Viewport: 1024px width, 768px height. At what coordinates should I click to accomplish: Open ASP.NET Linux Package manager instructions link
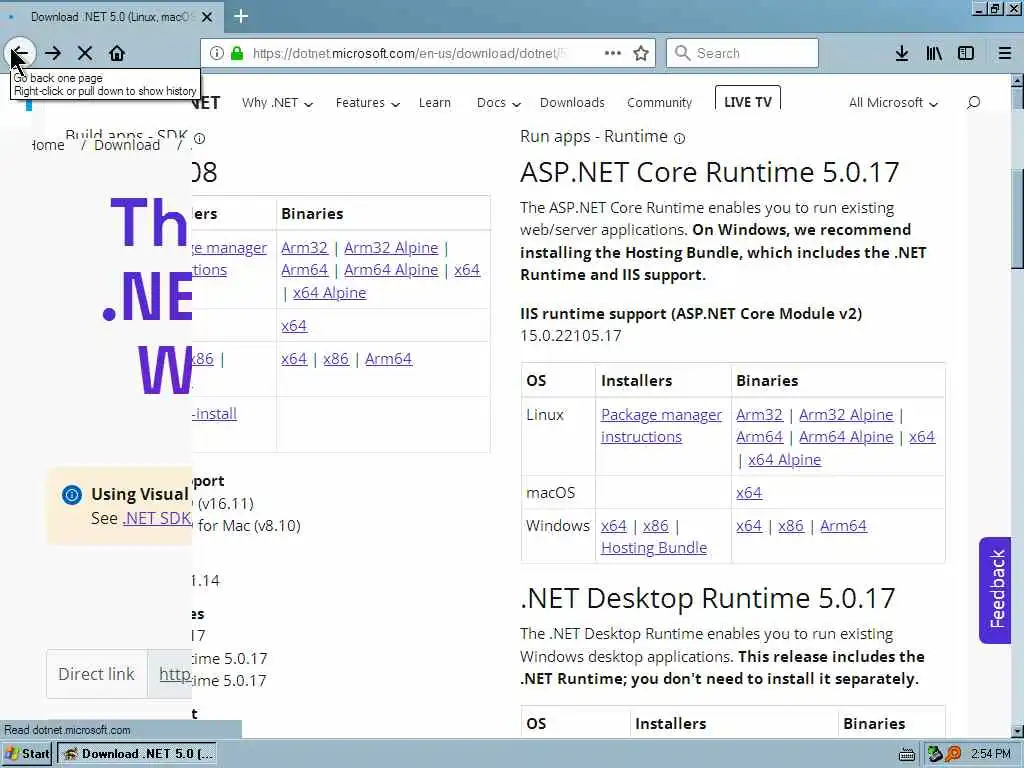tap(661, 426)
